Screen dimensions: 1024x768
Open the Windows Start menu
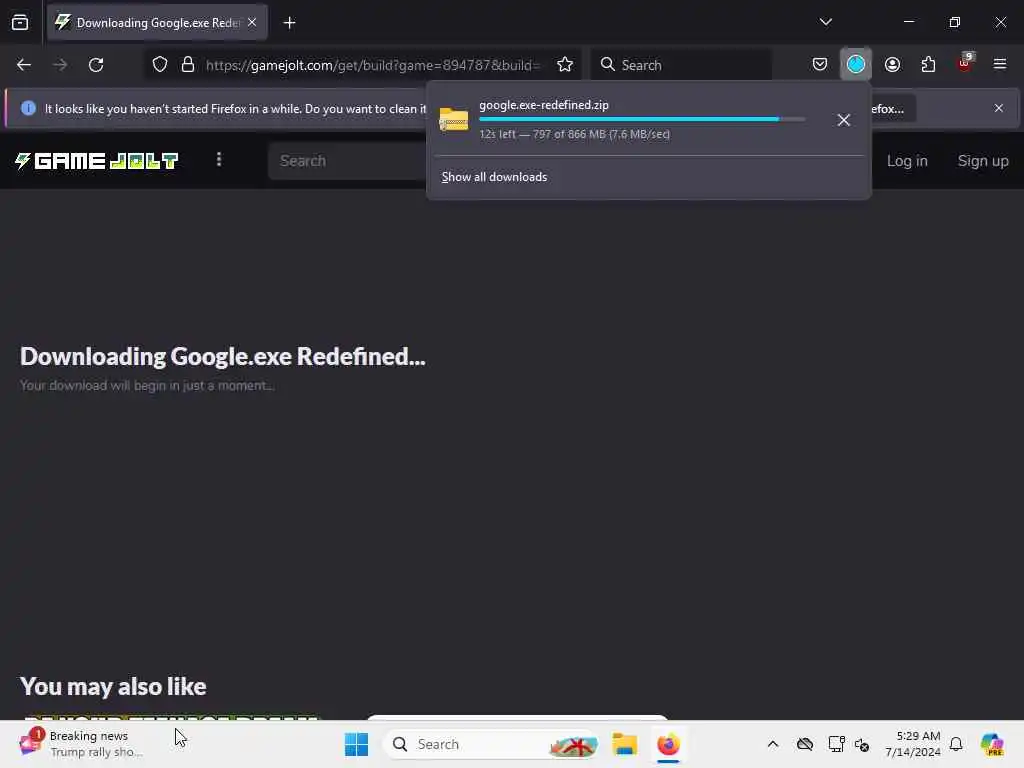pos(357,744)
